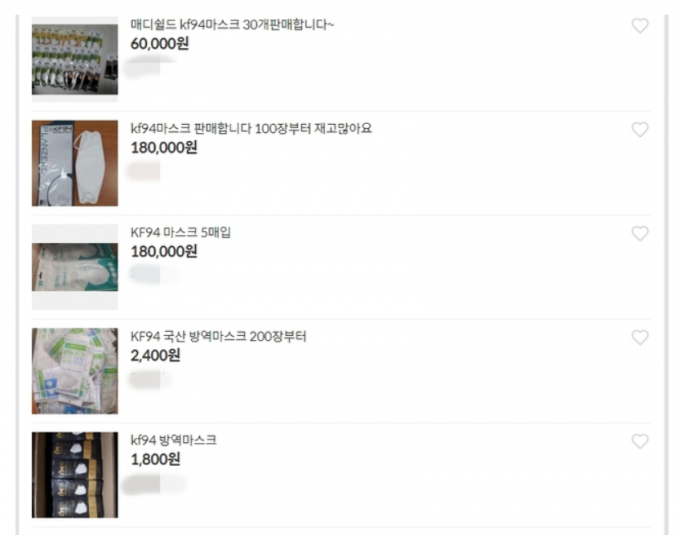Open the 5매입 mask package thumbnail
The width and height of the screenshot is (680, 535).
pos(75,267)
